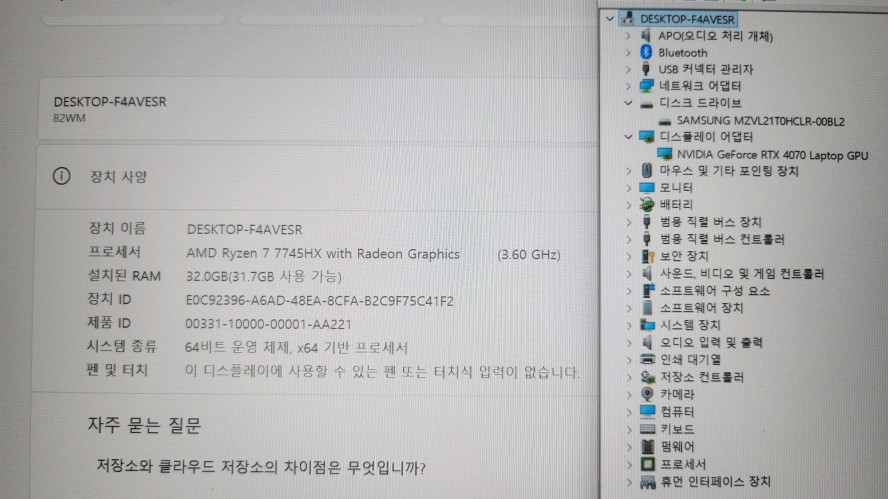Viewport: 888px width, 499px height.
Task: Select the 모니터 tree row
Action: [x=676, y=187]
